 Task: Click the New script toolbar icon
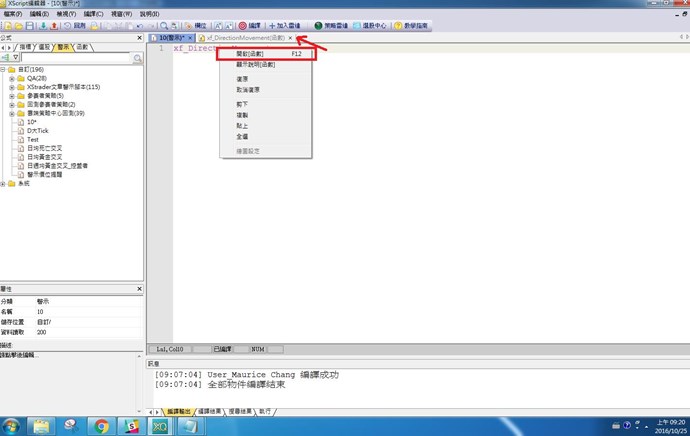click(x=8, y=26)
